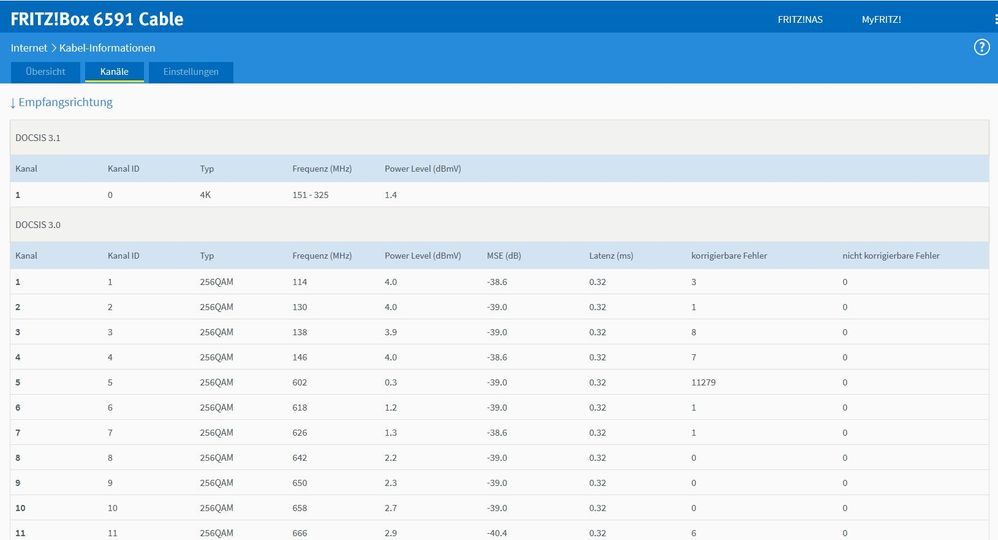Image resolution: width=998 pixels, height=540 pixels.
Task: Click the MSE (dB) column header
Action: click(x=504, y=256)
